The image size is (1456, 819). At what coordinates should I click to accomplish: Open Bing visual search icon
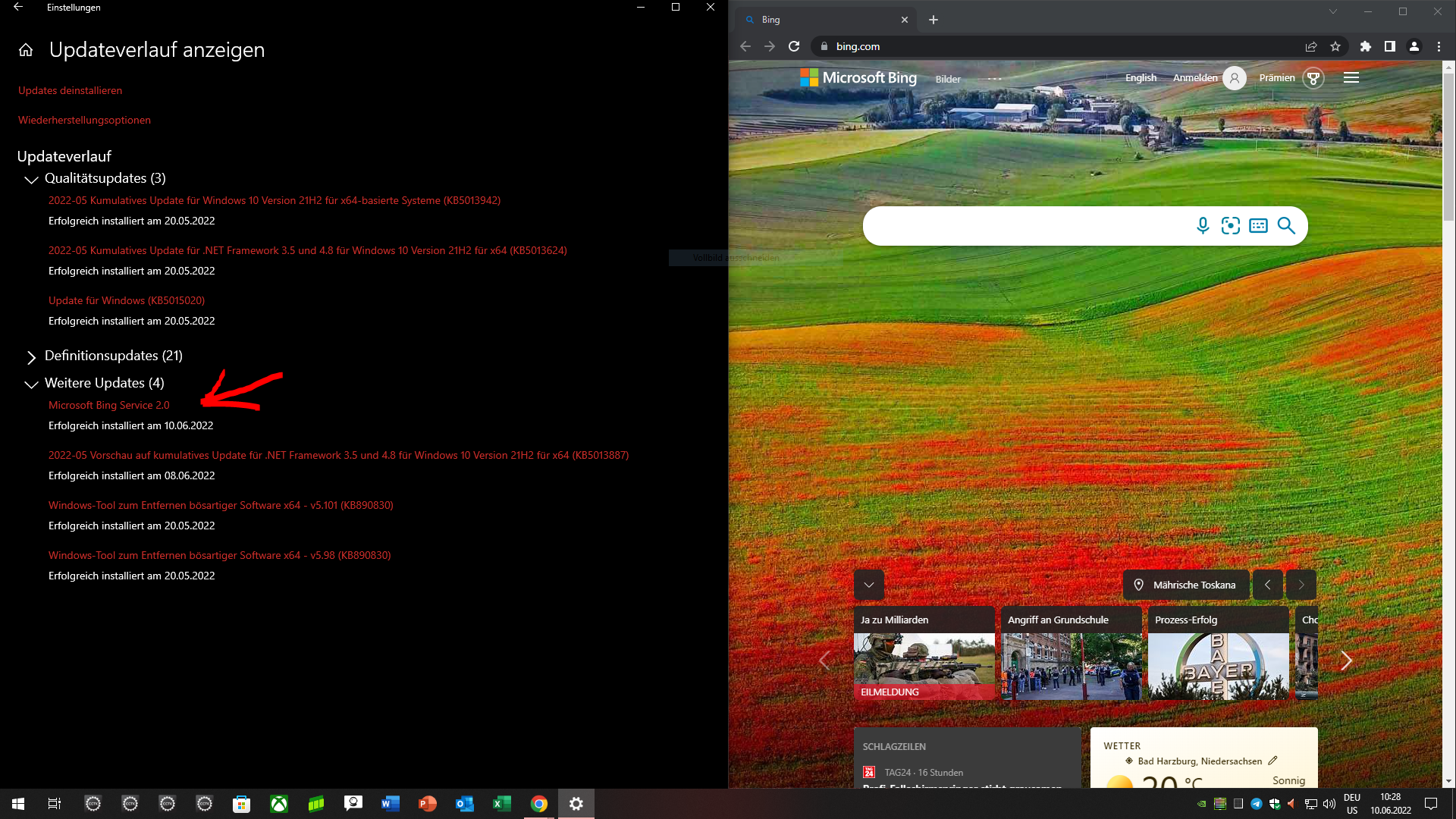pos(1231,225)
